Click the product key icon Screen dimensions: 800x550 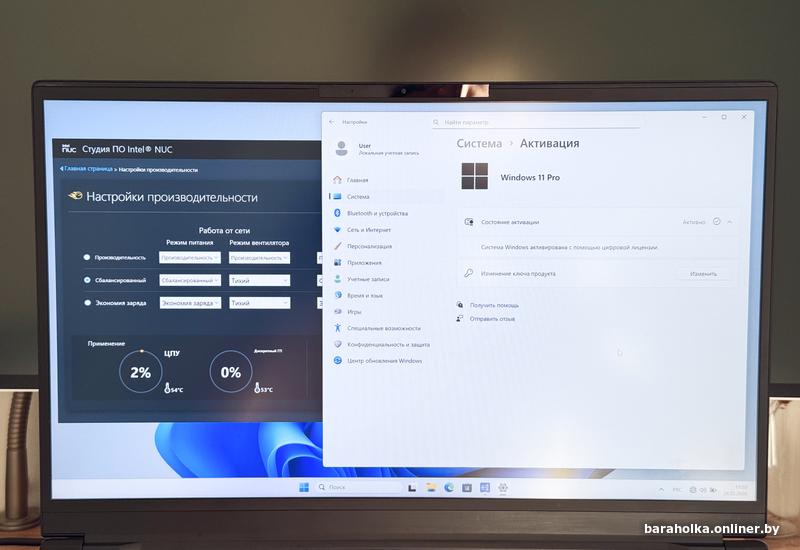click(x=468, y=273)
